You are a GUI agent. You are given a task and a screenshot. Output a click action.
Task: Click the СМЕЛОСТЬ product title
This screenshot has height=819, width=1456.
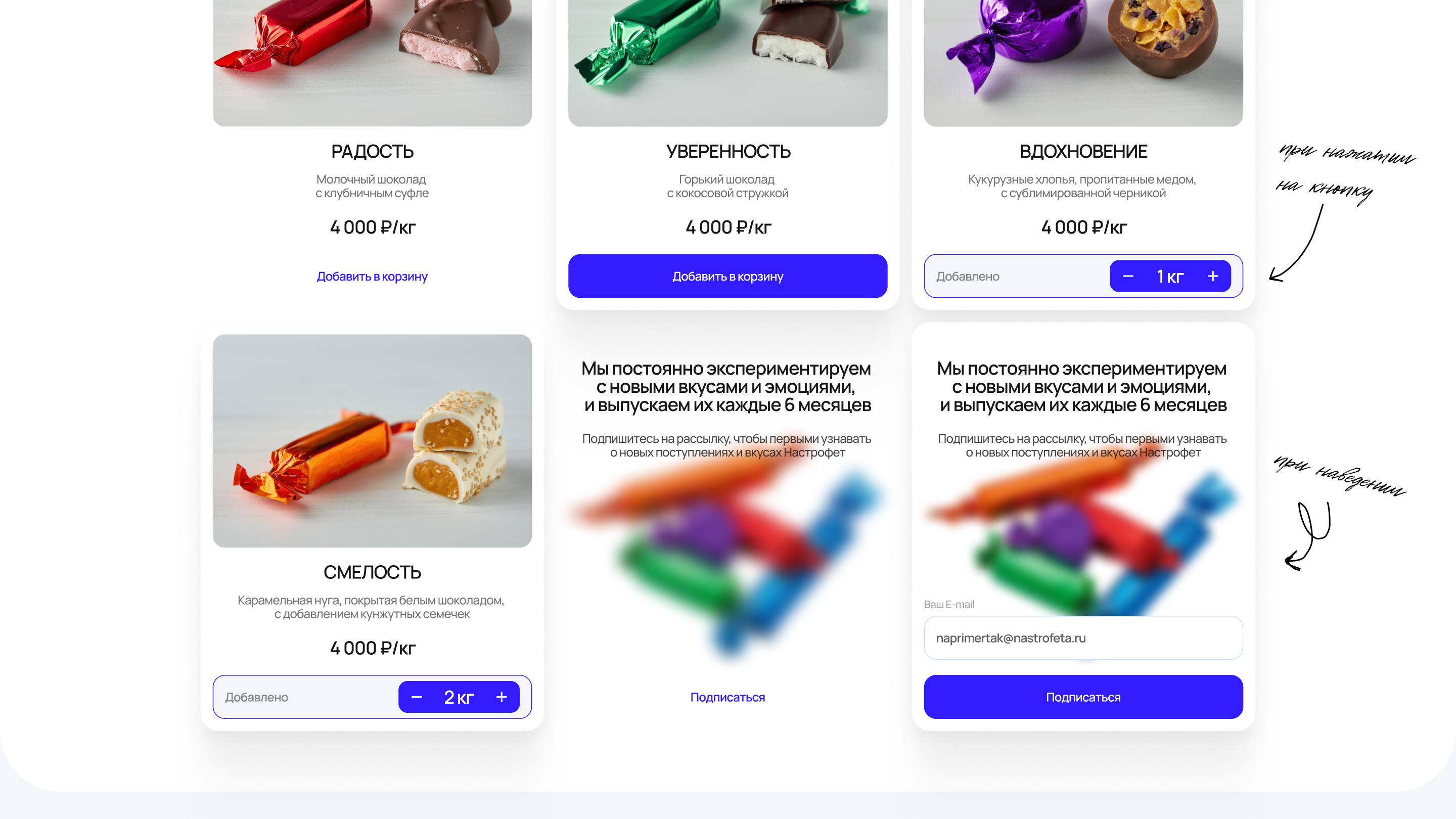pyautogui.click(x=372, y=572)
